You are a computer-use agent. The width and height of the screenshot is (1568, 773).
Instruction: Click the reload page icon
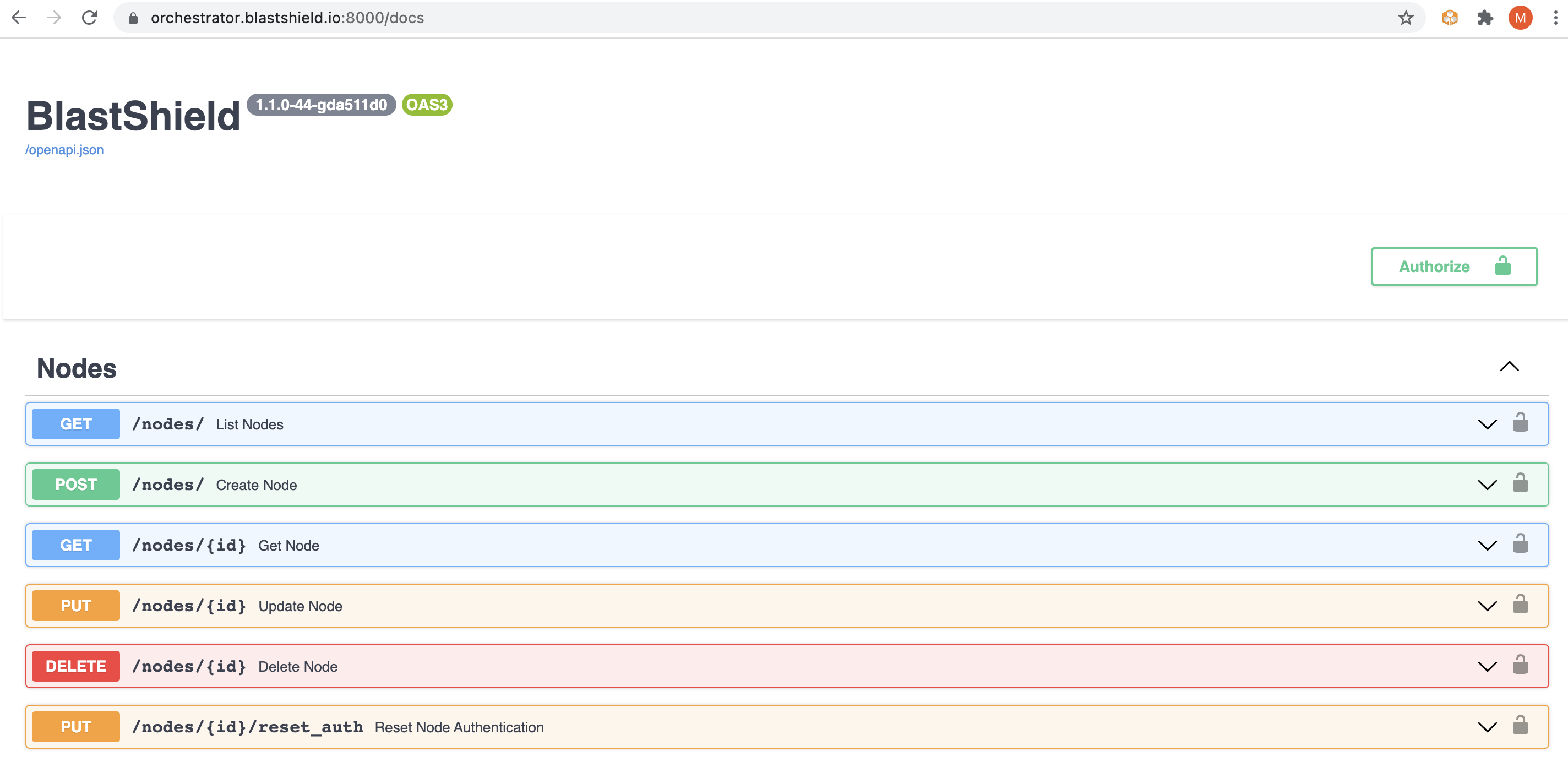point(90,18)
